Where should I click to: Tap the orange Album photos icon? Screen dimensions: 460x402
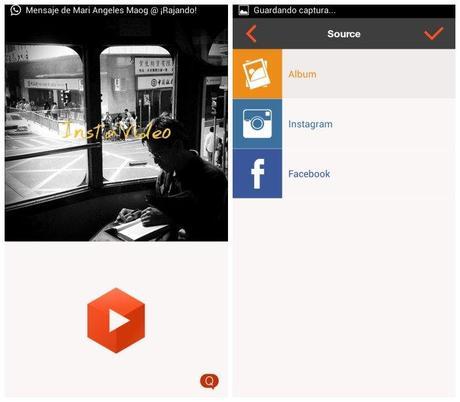(x=257, y=74)
